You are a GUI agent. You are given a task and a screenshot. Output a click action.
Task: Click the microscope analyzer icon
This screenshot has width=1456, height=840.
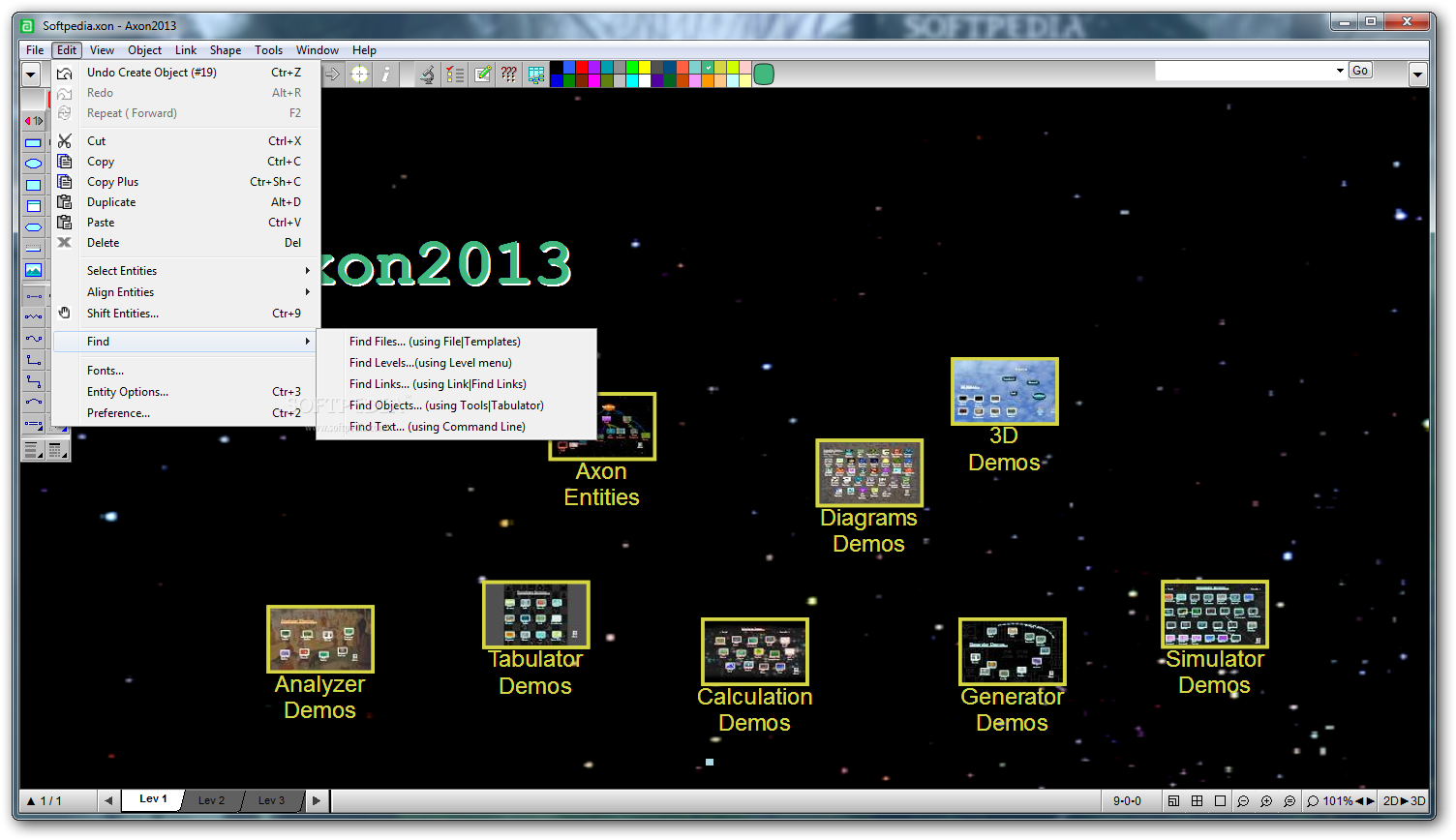pyautogui.click(x=427, y=74)
